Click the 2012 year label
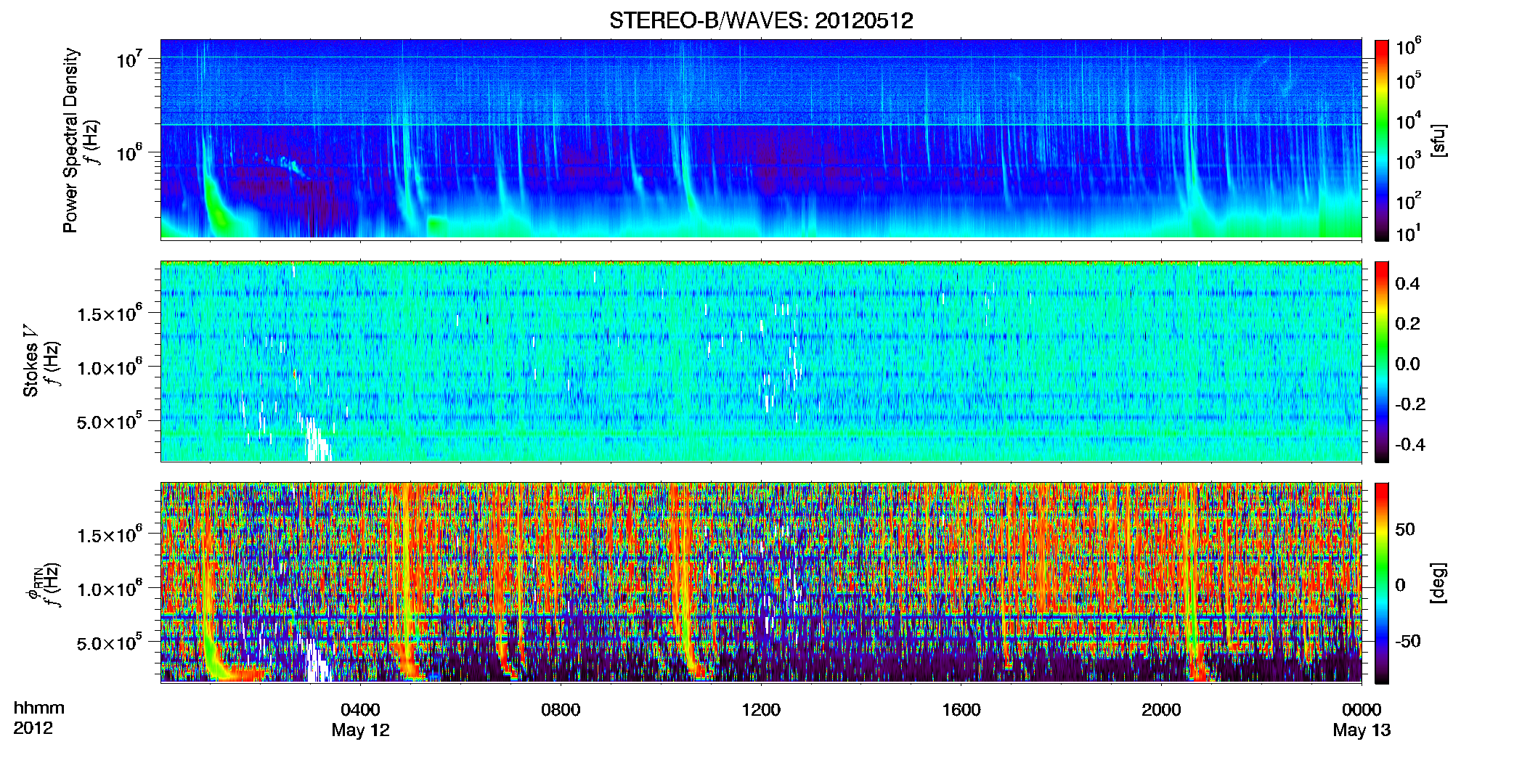 (33, 728)
